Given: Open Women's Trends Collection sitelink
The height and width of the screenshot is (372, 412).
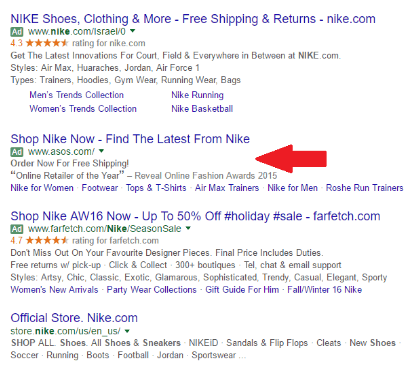Looking at the screenshot, I should tap(83, 109).
